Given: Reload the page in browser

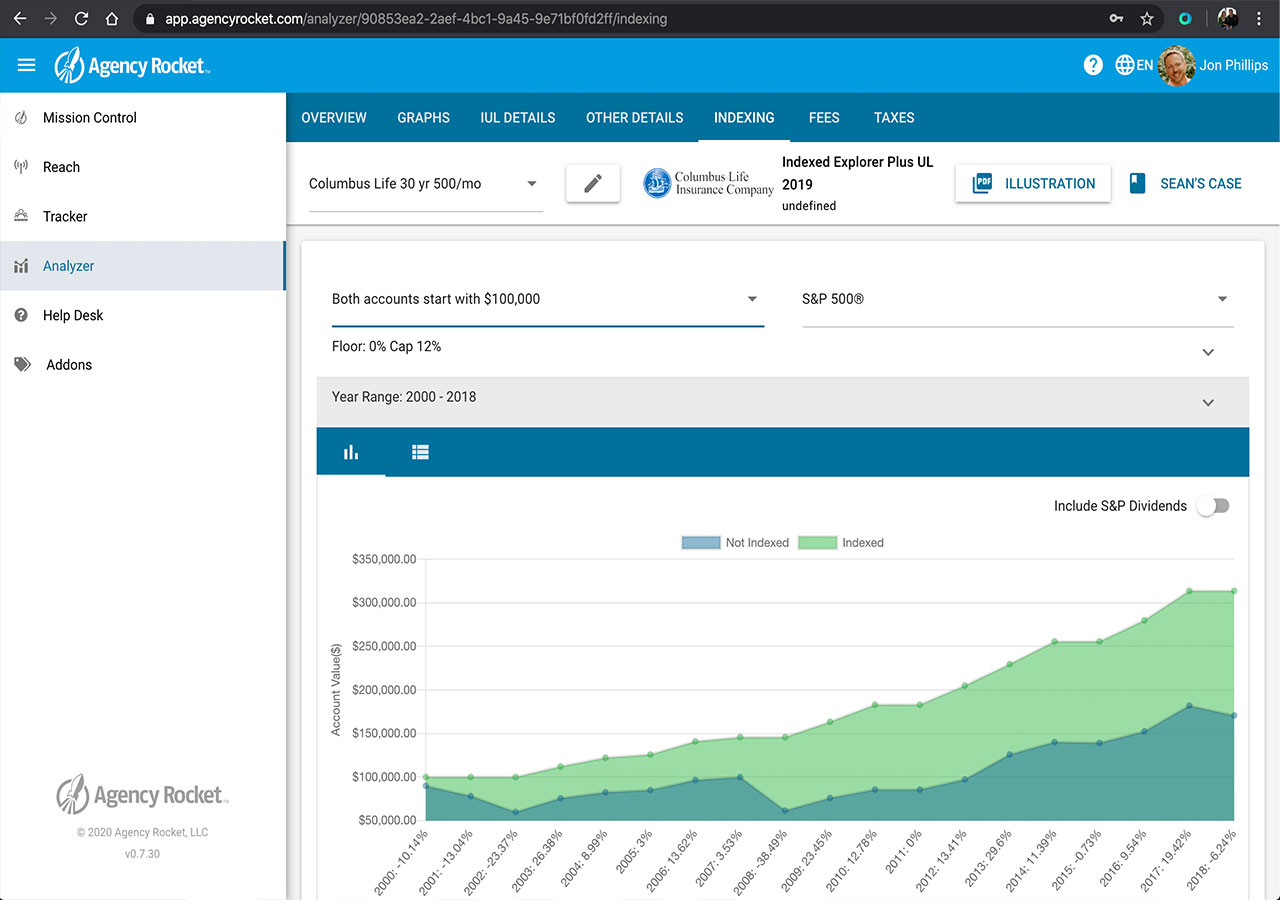Looking at the screenshot, I should pos(82,18).
